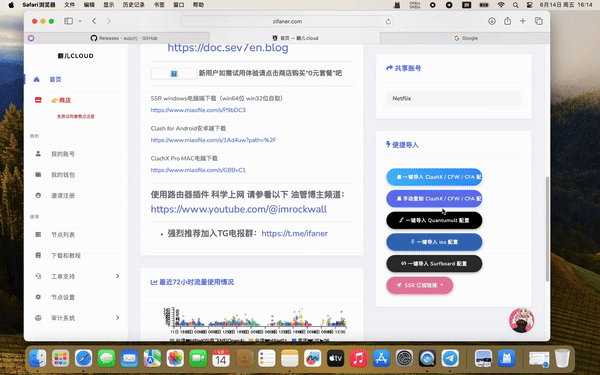Viewport: 600px width, 375px height.
Task: Click the pinned tab icon in tab bar
Action: (31, 38)
